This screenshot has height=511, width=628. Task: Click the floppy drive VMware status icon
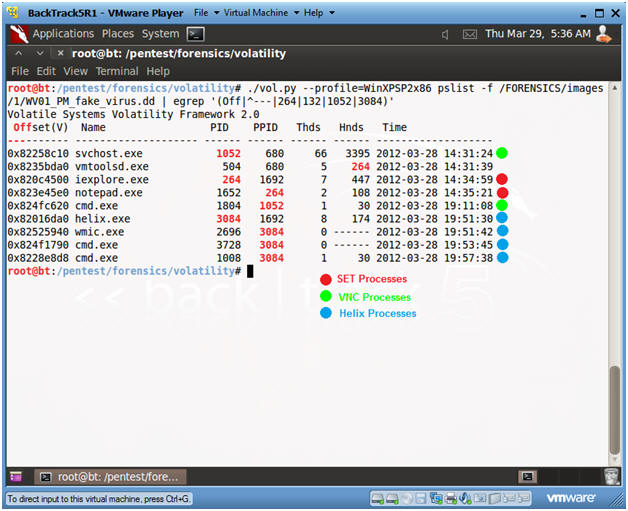coord(421,499)
